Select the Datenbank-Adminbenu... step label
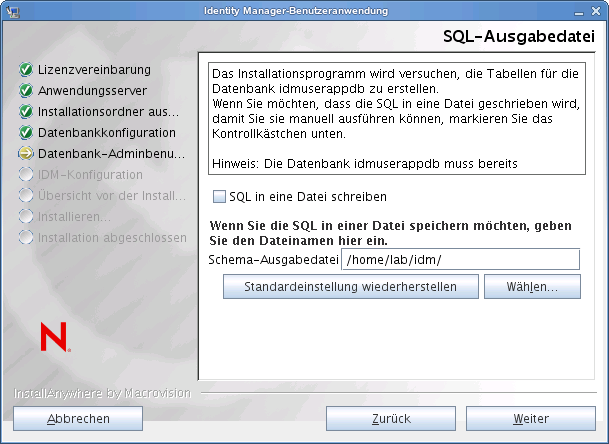 pos(111,153)
